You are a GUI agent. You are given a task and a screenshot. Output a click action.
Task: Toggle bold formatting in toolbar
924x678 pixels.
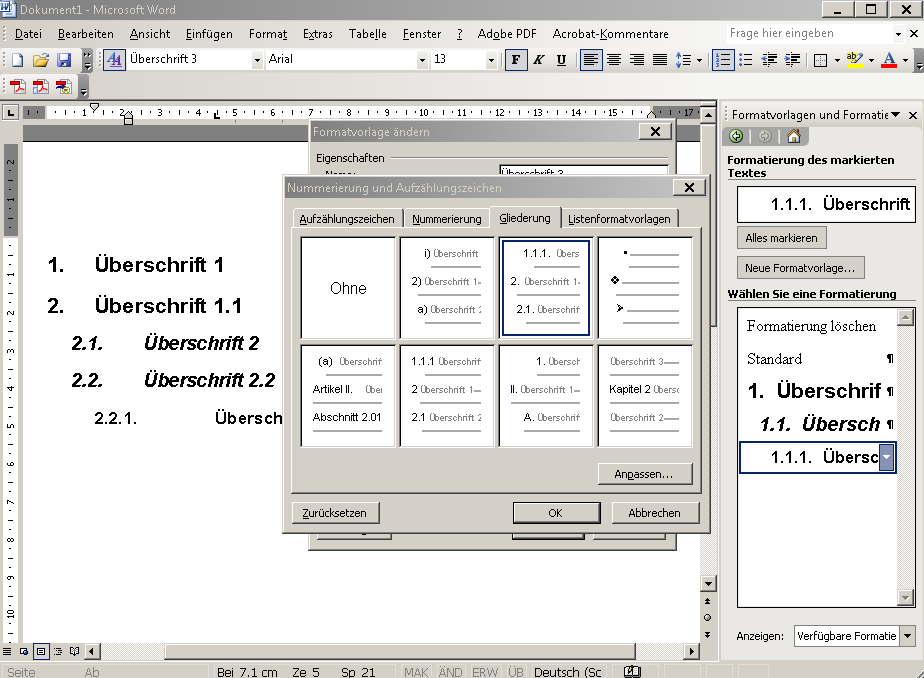[x=516, y=60]
